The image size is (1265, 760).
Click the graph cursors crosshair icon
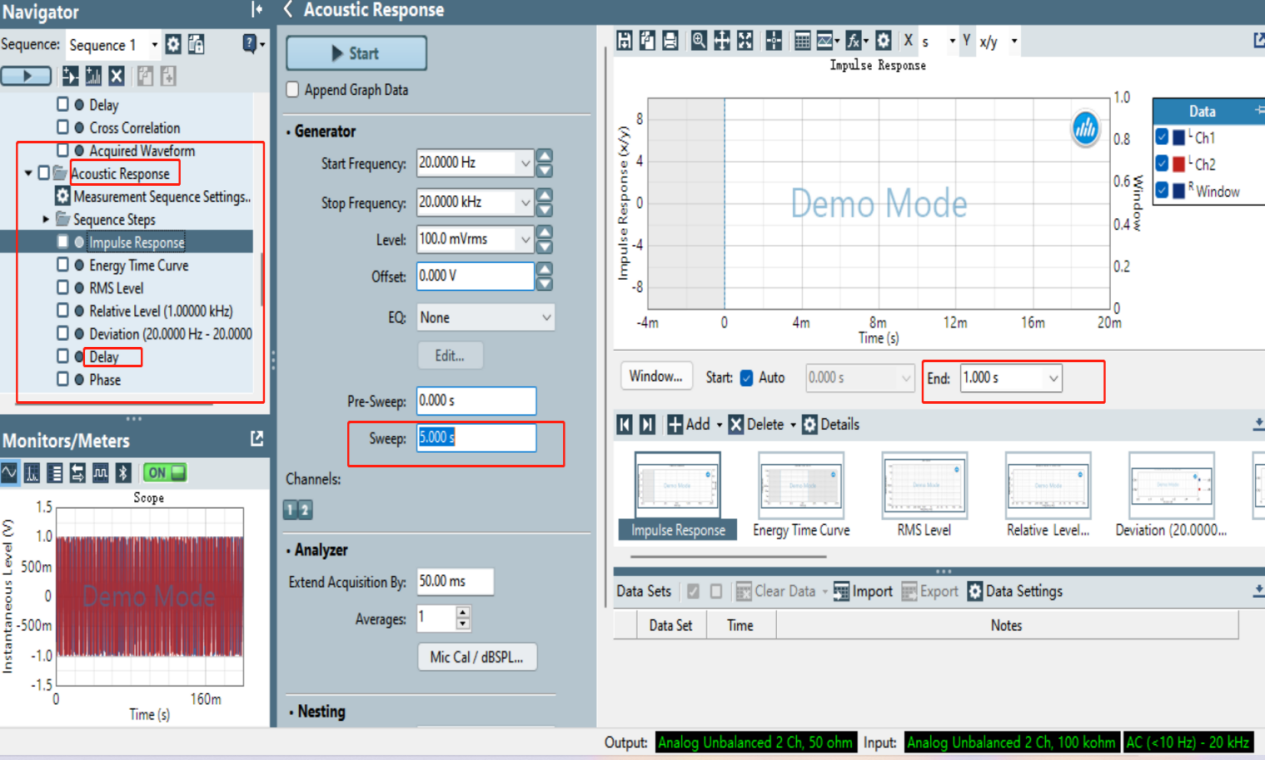coord(774,41)
